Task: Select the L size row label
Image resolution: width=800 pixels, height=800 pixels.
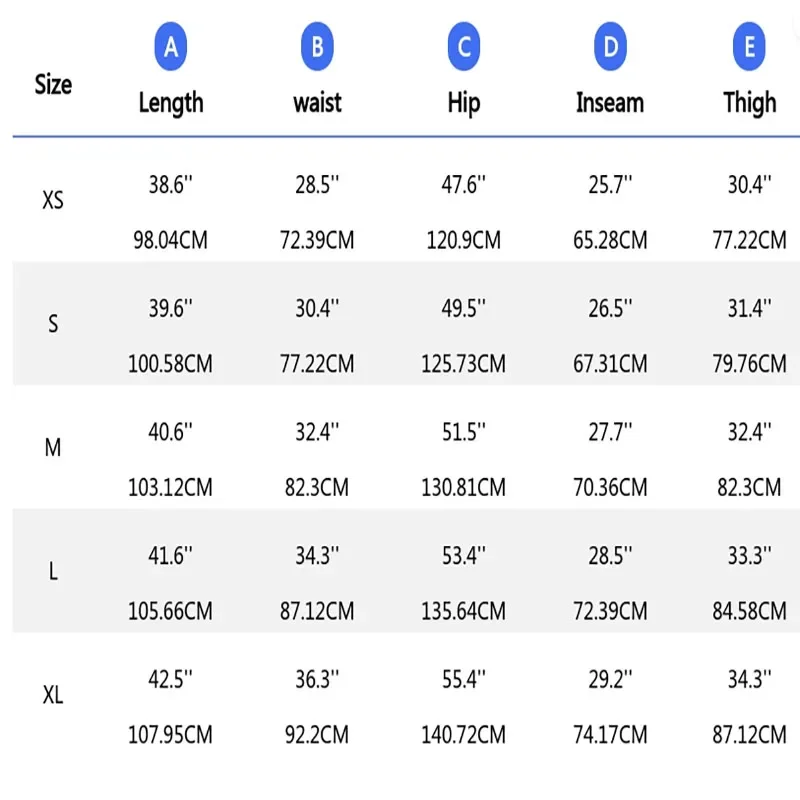Action: tap(53, 571)
